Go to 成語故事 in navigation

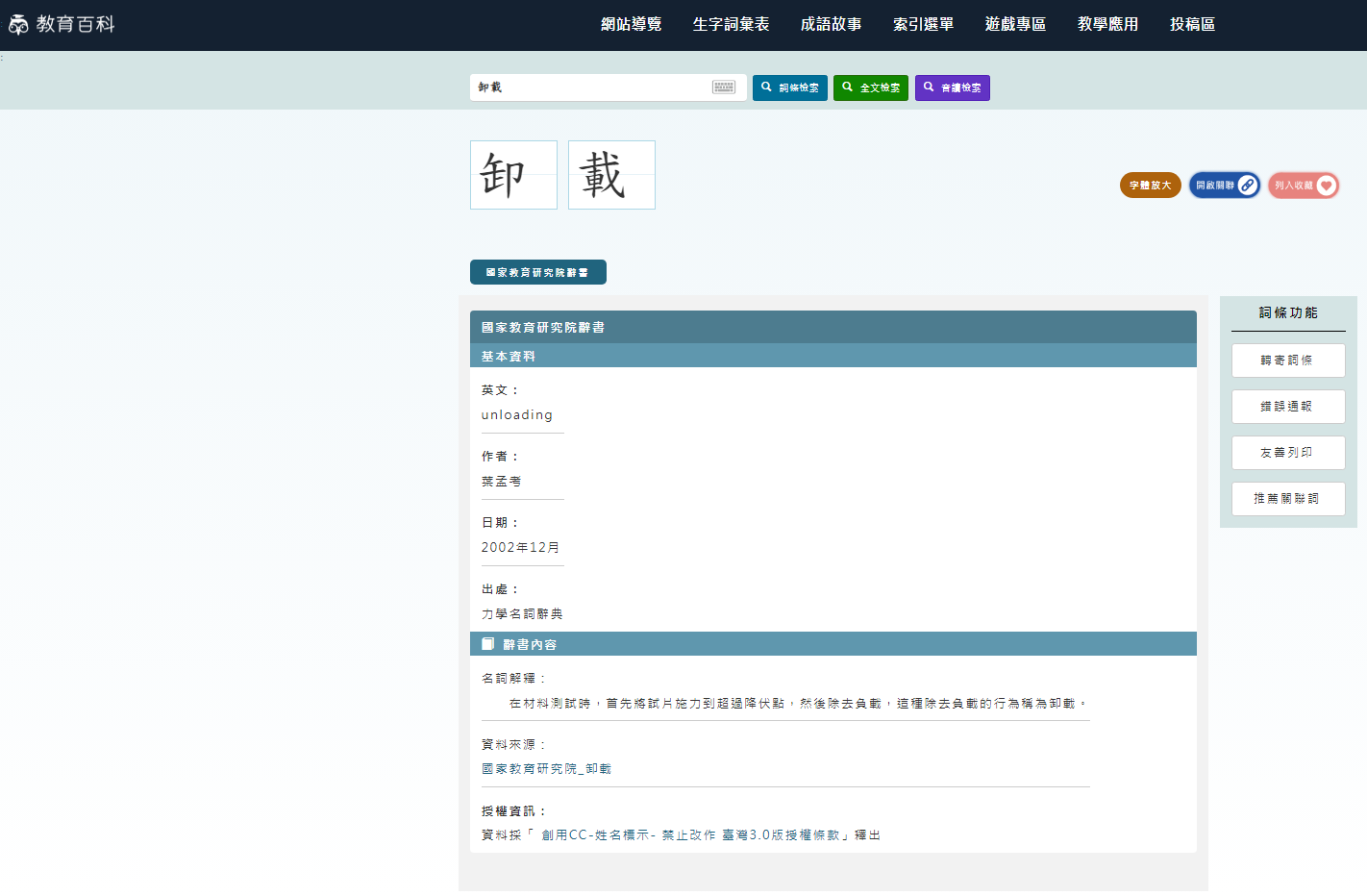[831, 24]
